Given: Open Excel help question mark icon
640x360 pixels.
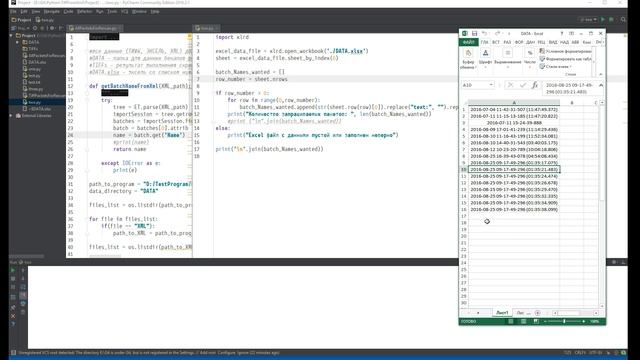Looking at the screenshot, I should pyautogui.click(x=562, y=33).
